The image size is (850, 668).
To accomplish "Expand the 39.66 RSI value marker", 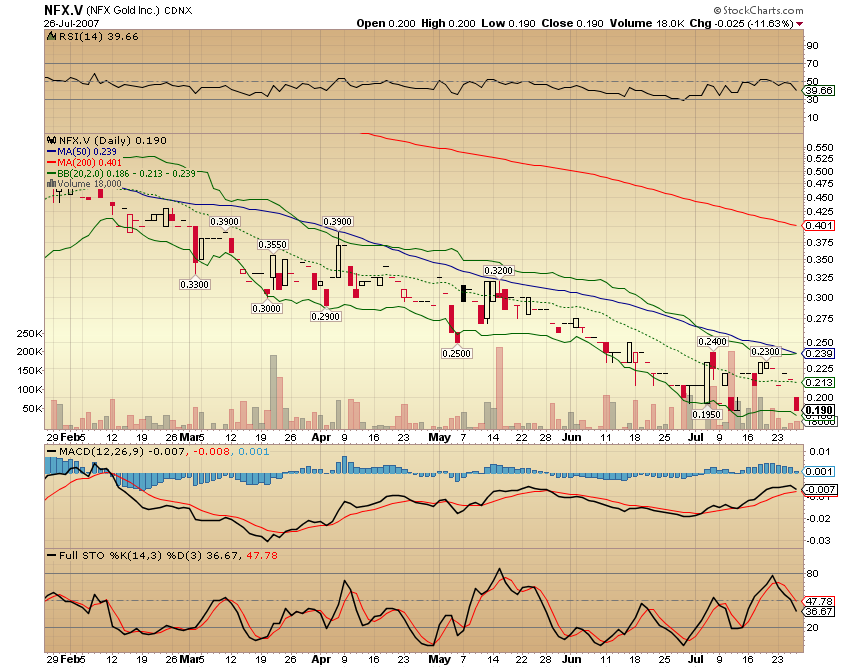I will point(817,88).
